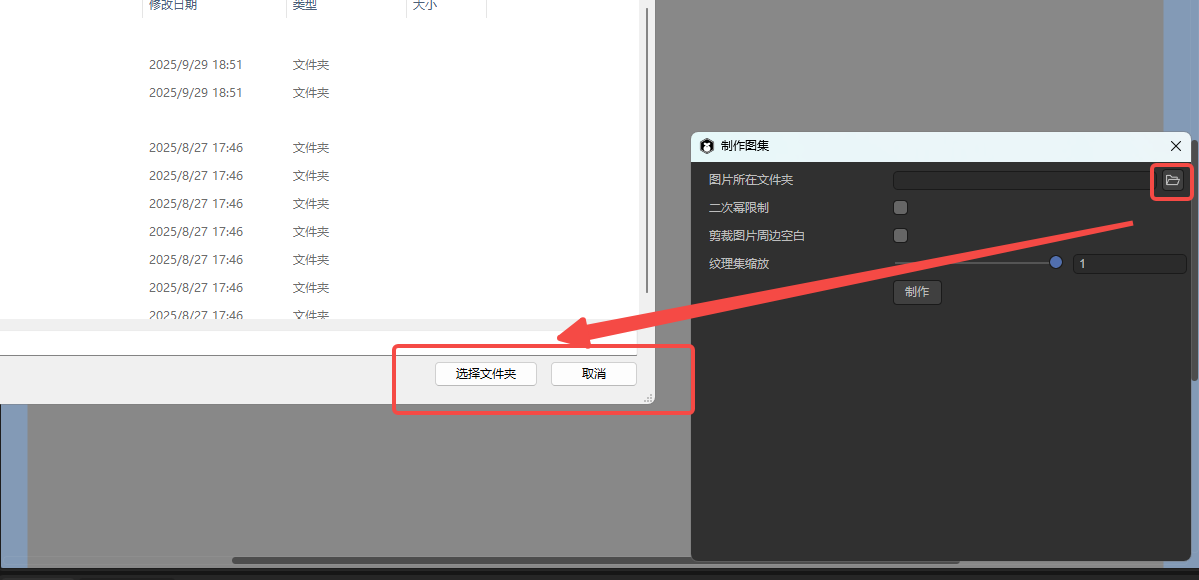
Task: Cancel the folder picker with 取消
Action: [x=593, y=374]
